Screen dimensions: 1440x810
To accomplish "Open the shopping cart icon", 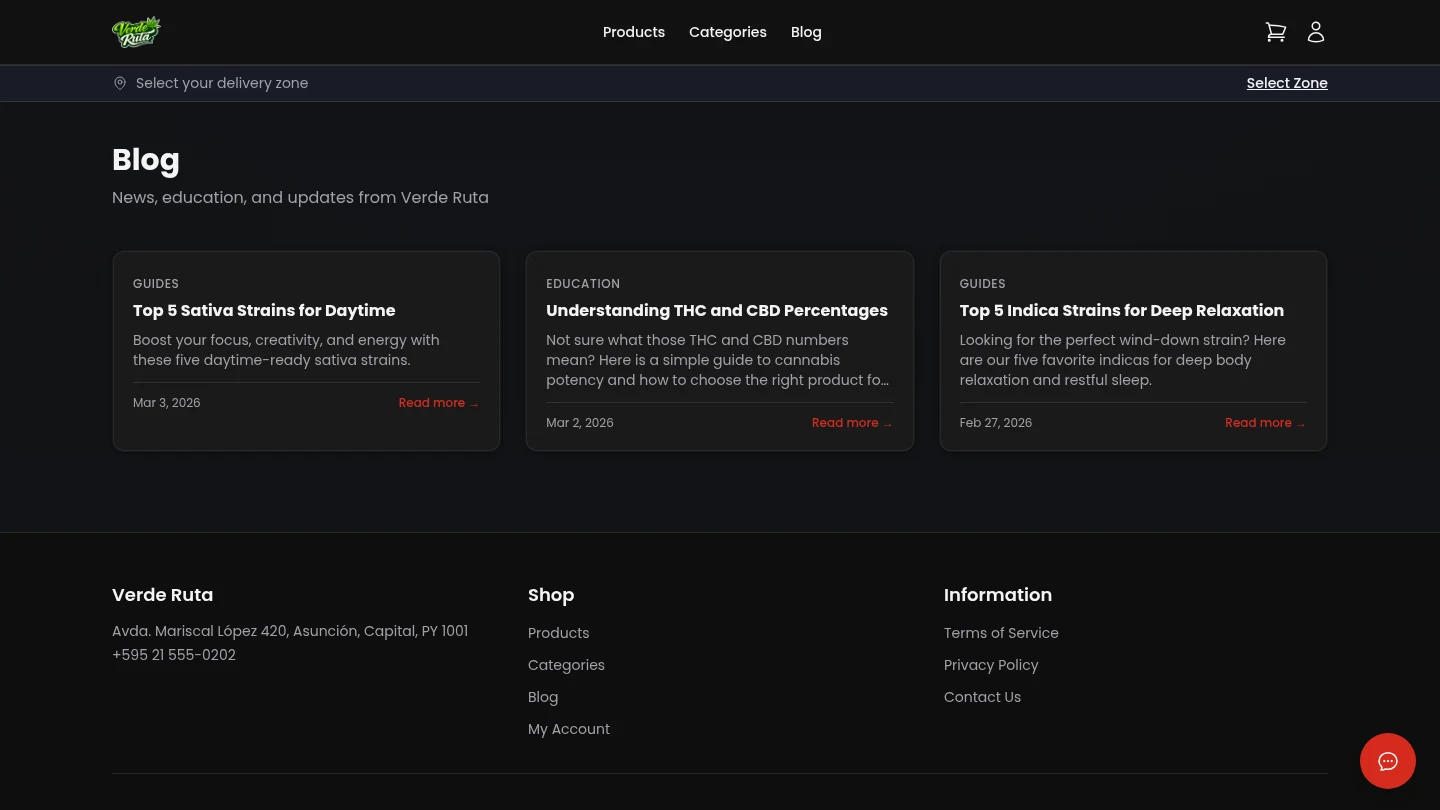I will pyautogui.click(x=1275, y=32).
